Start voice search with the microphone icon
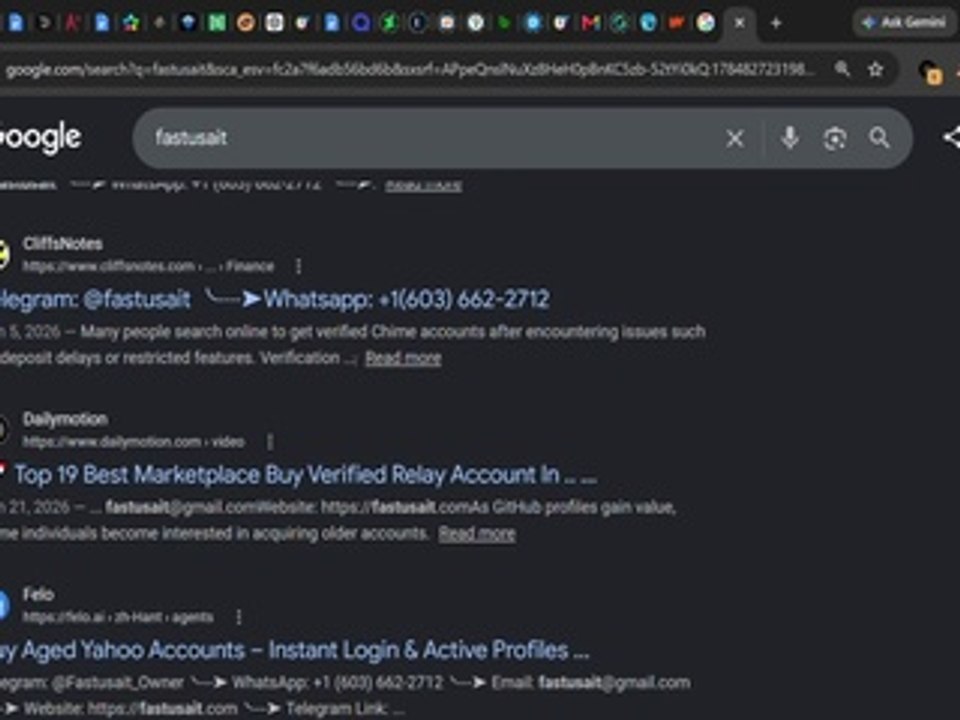 (x=790, y=138)
